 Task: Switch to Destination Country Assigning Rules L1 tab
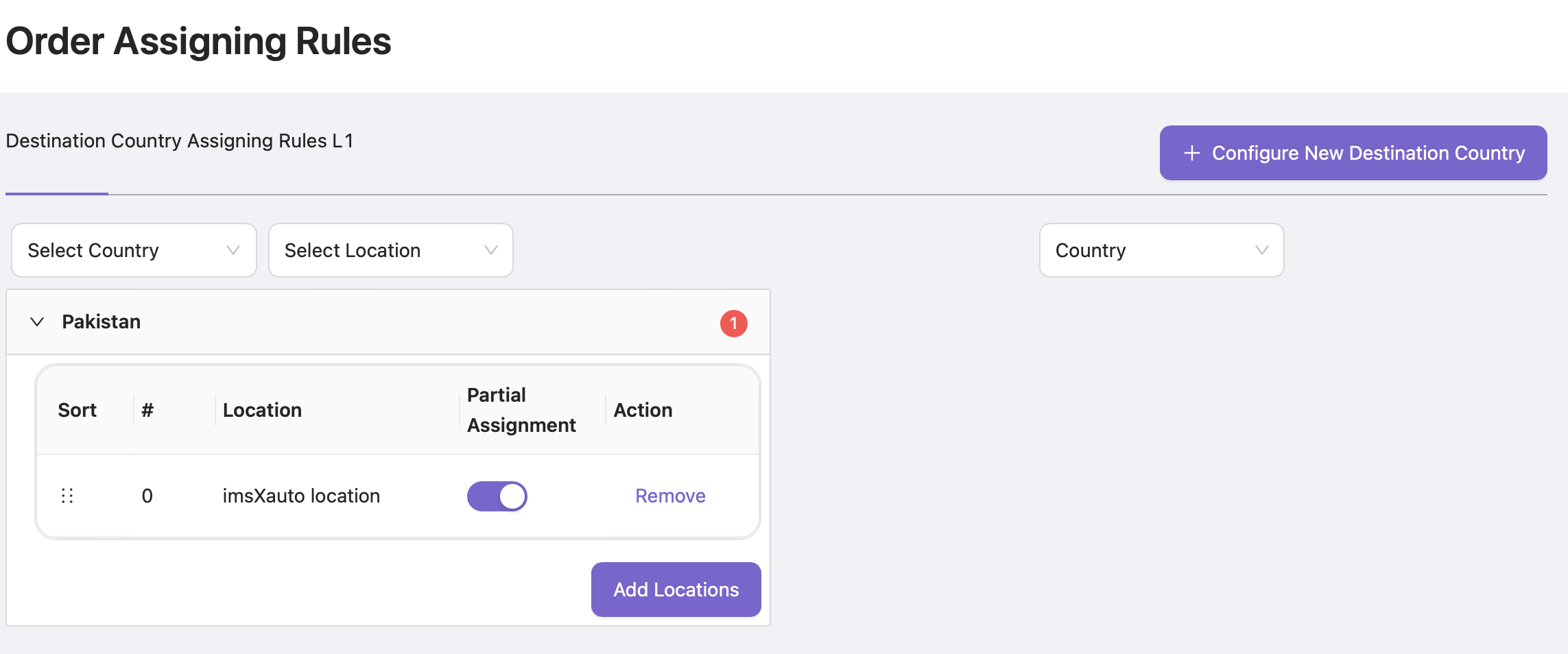pyautogui.click(x=180, y=141)
